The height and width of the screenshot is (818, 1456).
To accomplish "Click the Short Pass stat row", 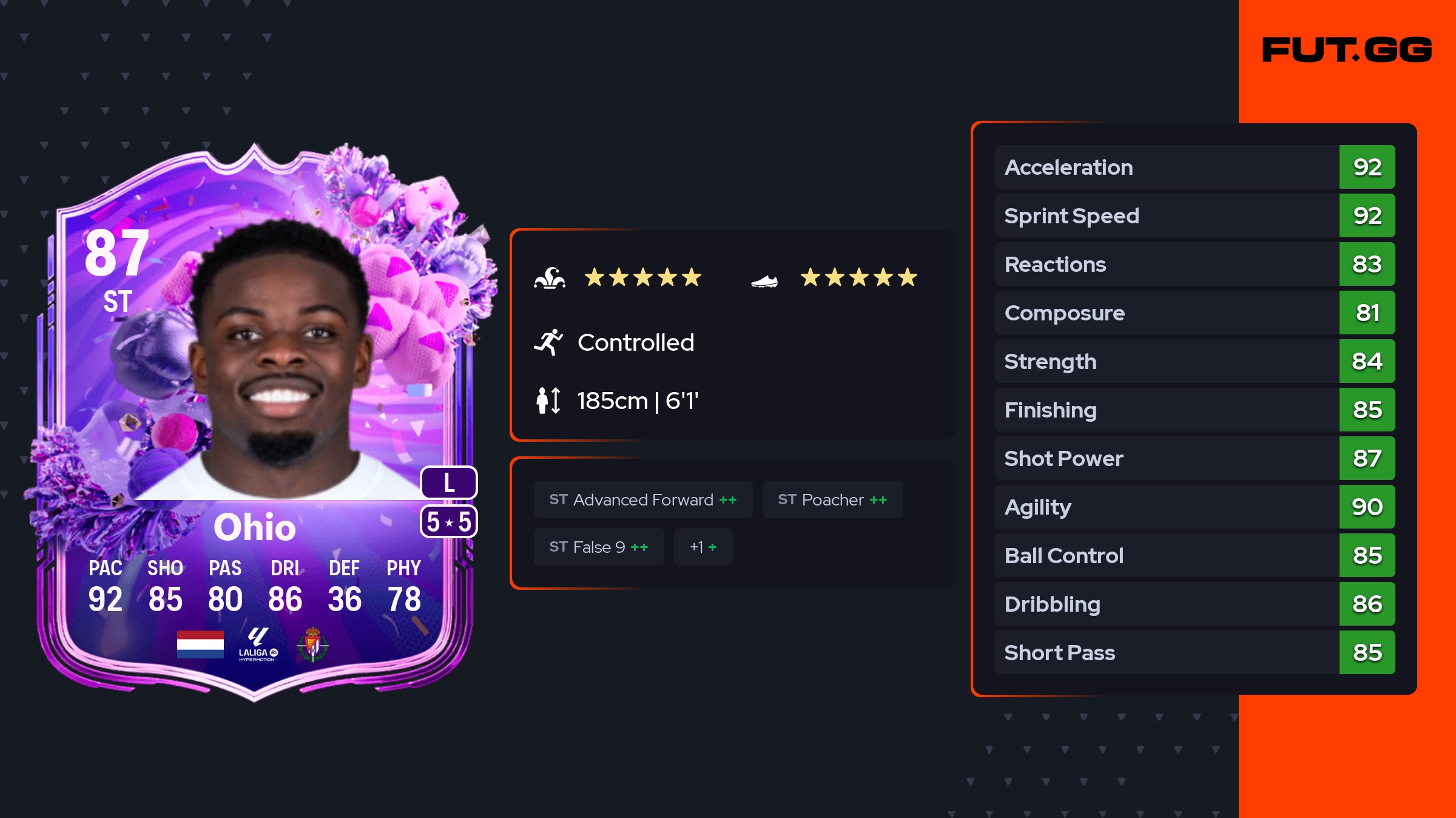I will [1195, 652].
